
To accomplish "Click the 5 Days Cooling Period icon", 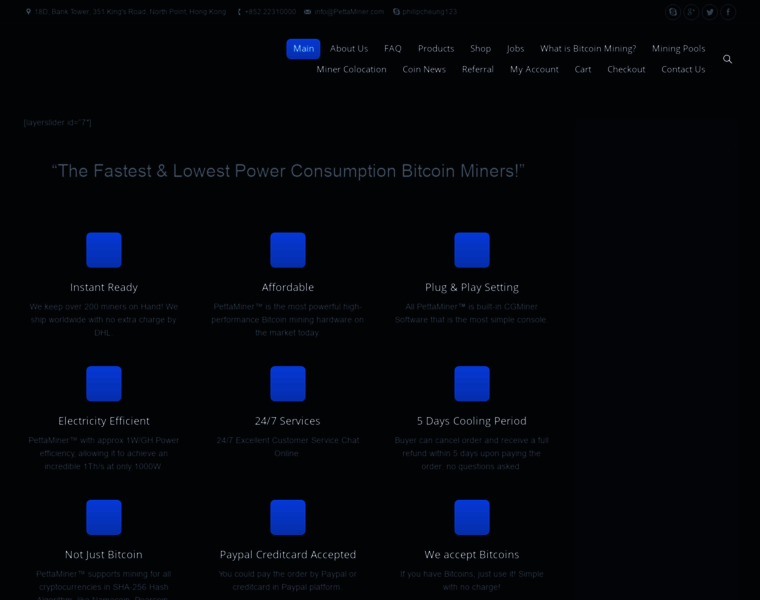I will click(472, 384).
